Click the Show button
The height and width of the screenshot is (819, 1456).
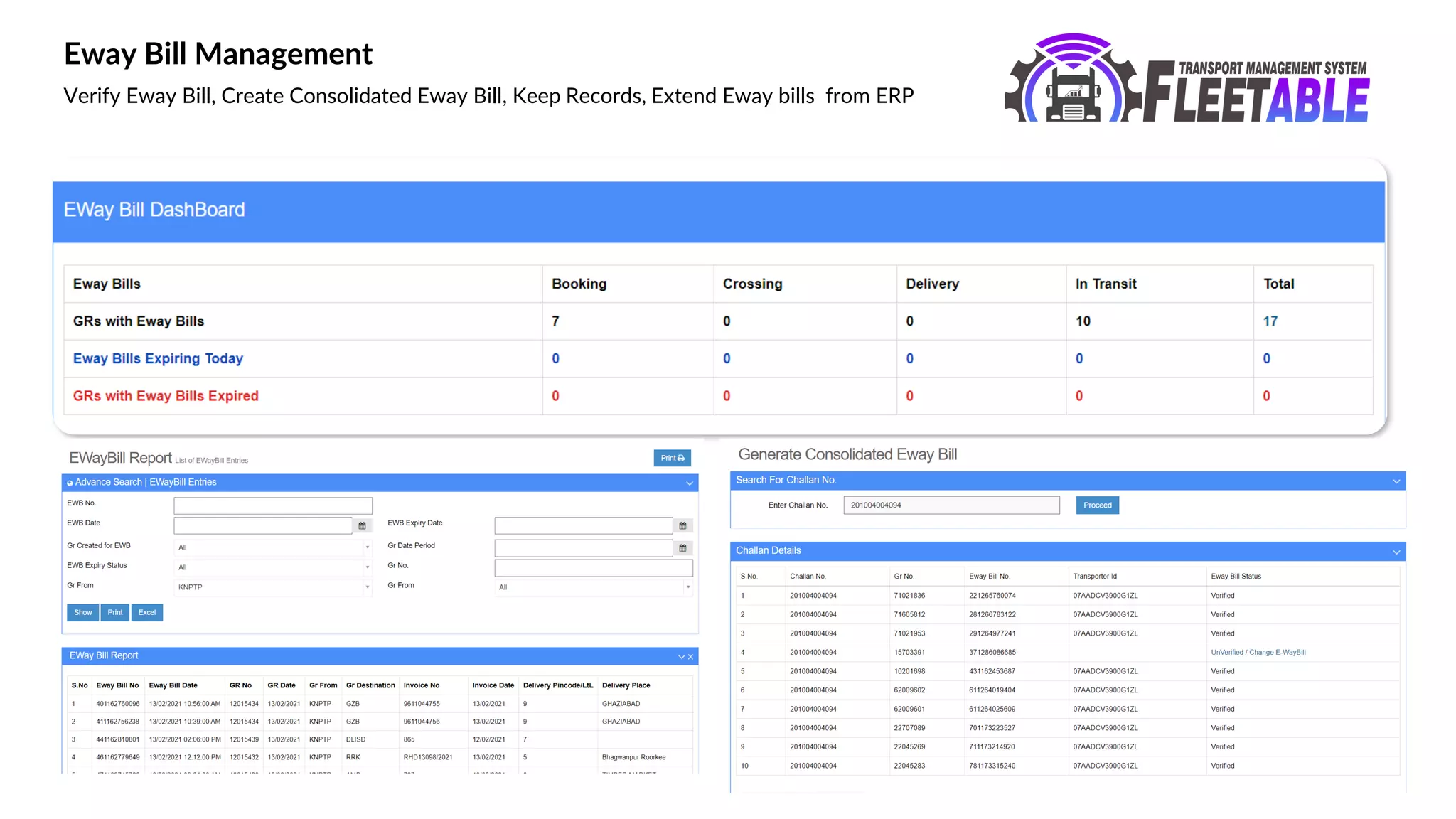tap(83, 612)
